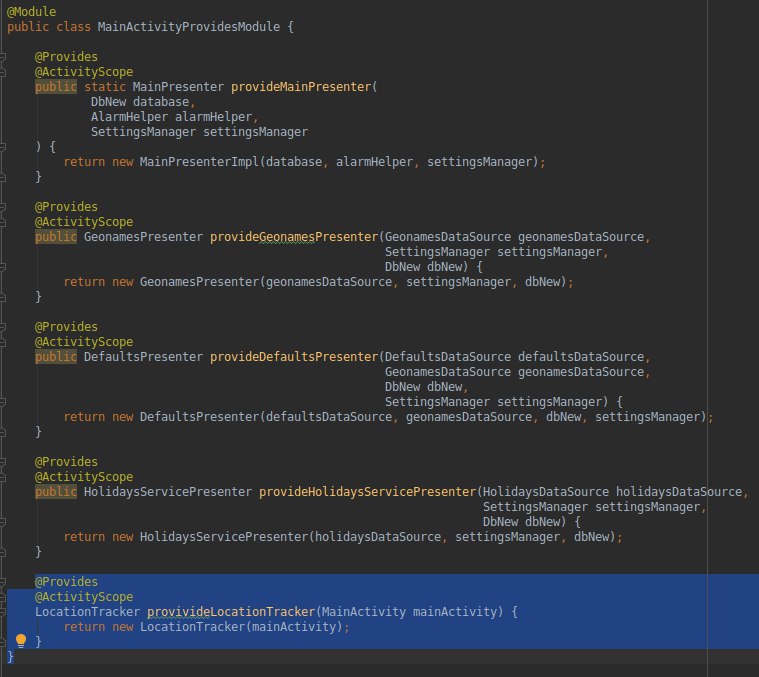
Task: Click 'new GeonamesPresenter' in the return statement
Action: pos(186,282)
